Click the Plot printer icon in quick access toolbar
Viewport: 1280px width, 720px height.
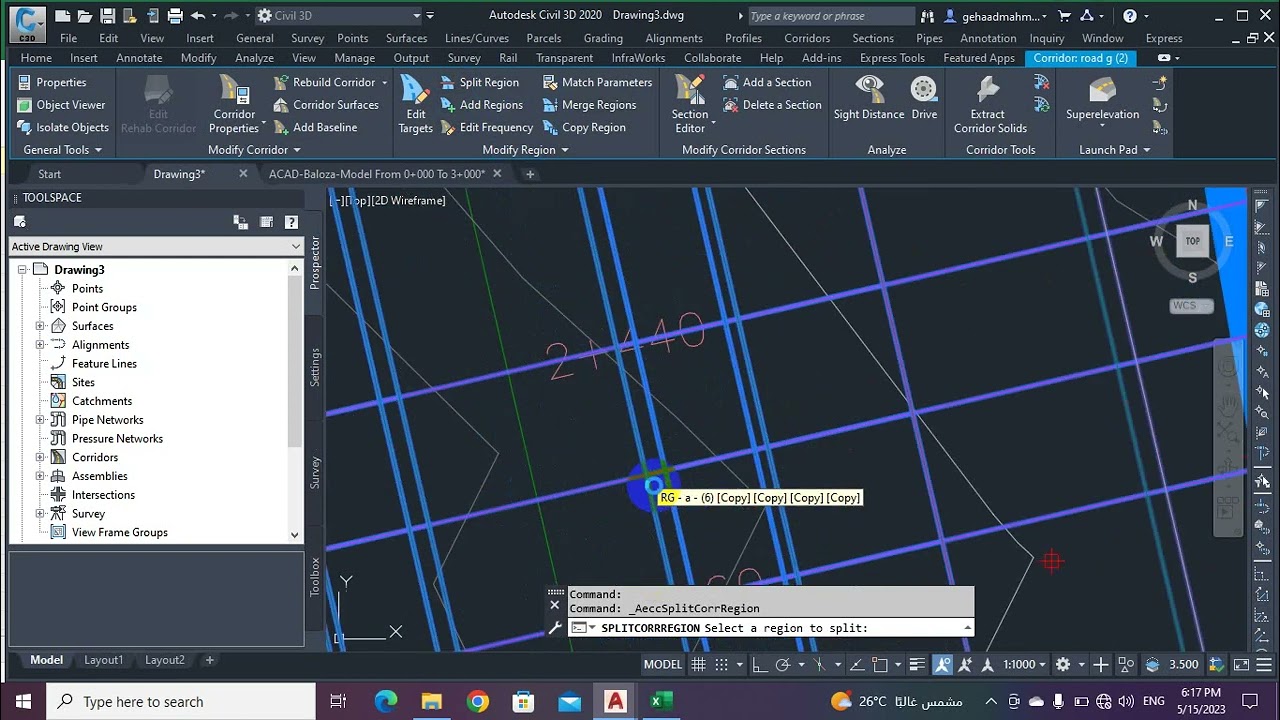click(x=175, y=16)
